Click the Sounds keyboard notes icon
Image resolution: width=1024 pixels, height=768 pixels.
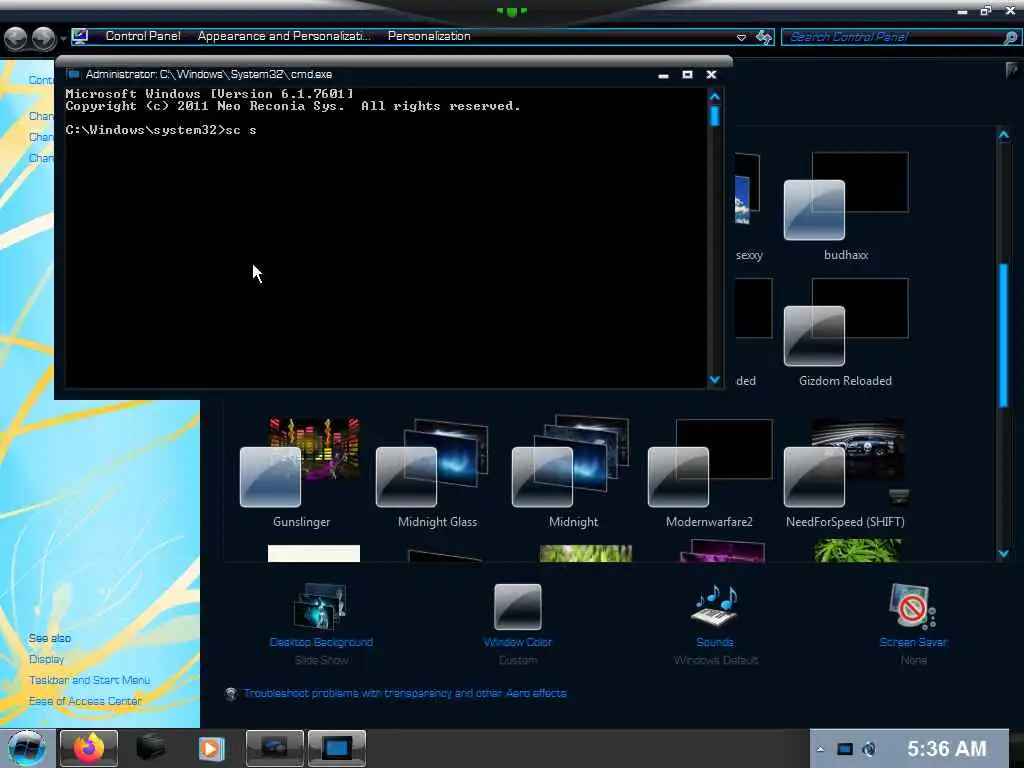coord(715,605)
